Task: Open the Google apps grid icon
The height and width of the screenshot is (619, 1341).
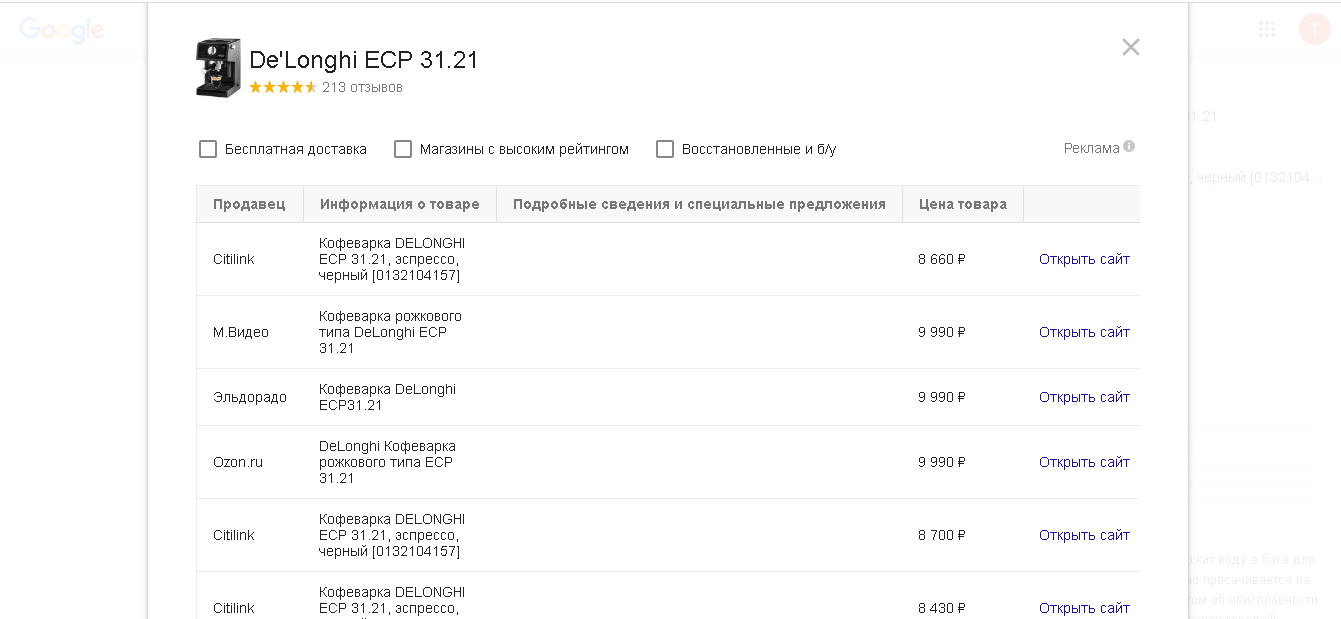Action: tap(1267, 29)
